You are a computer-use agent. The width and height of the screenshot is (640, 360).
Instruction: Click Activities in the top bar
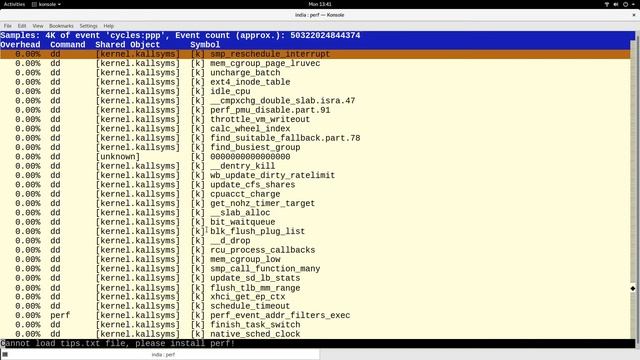pyautogui.click(x=14, y=4)
